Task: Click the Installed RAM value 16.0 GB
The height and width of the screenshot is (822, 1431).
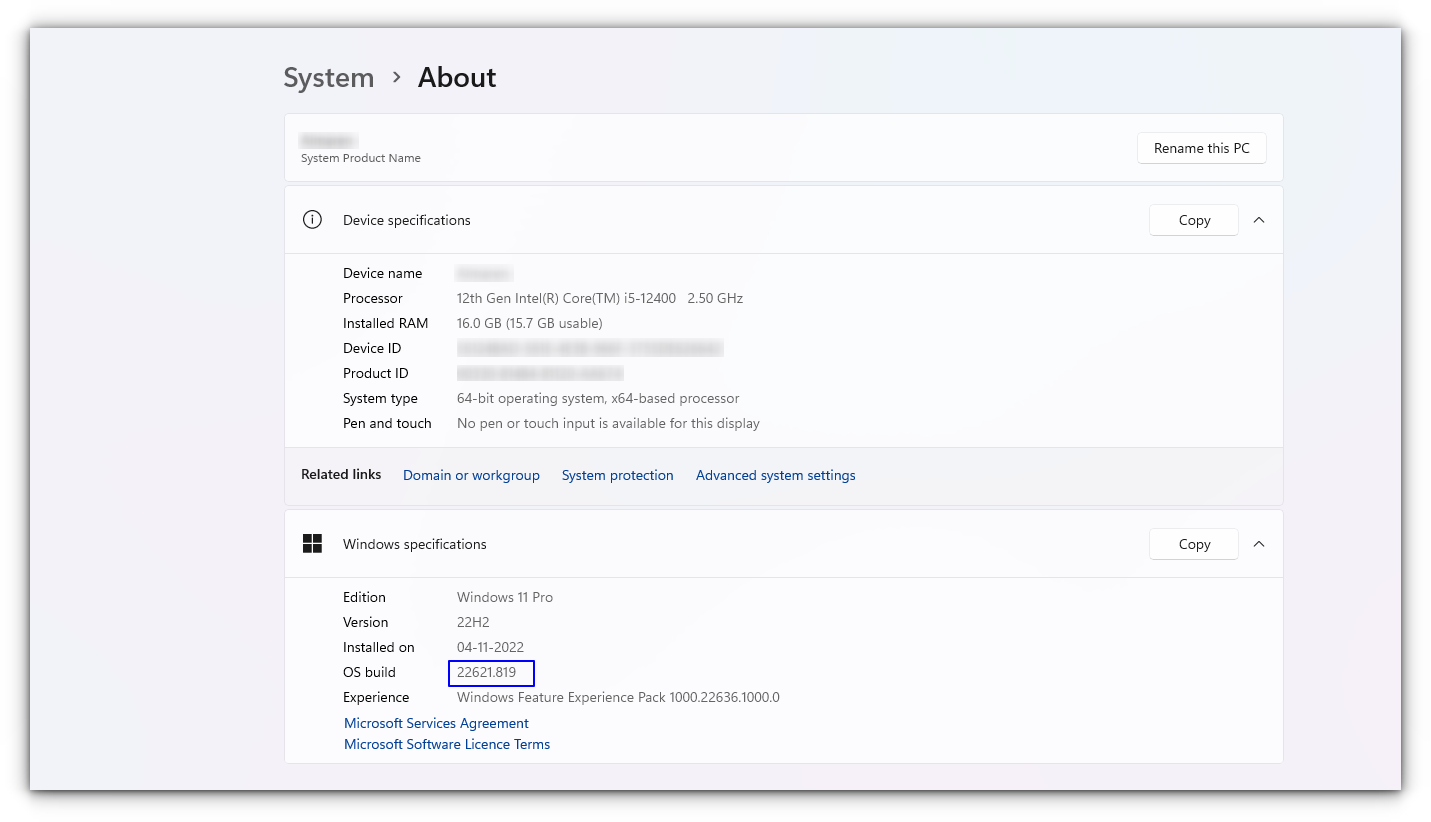Action: 530,323
